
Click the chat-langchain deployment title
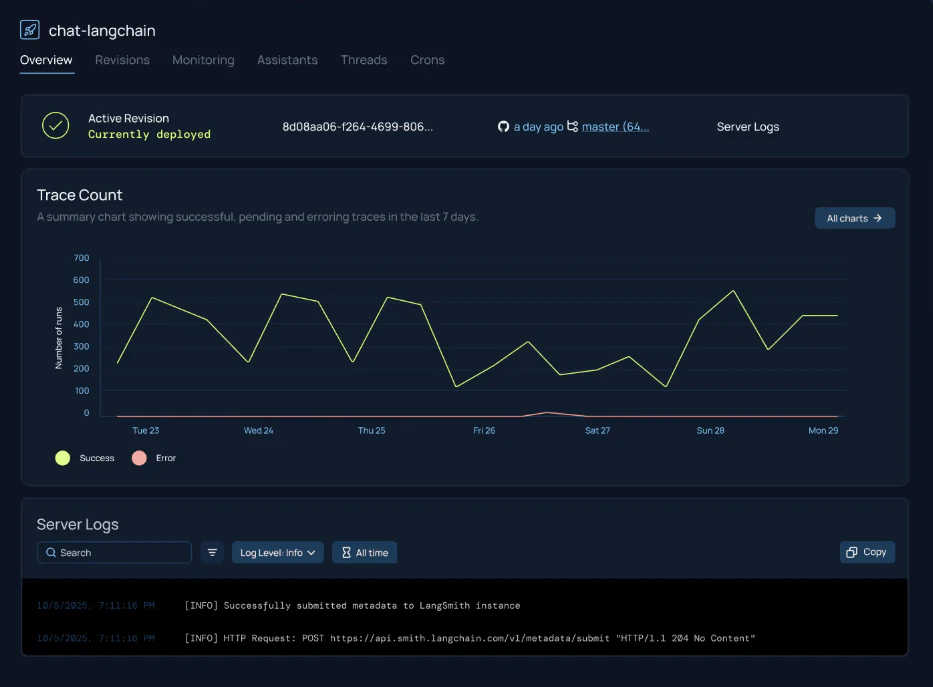point(102,31)
